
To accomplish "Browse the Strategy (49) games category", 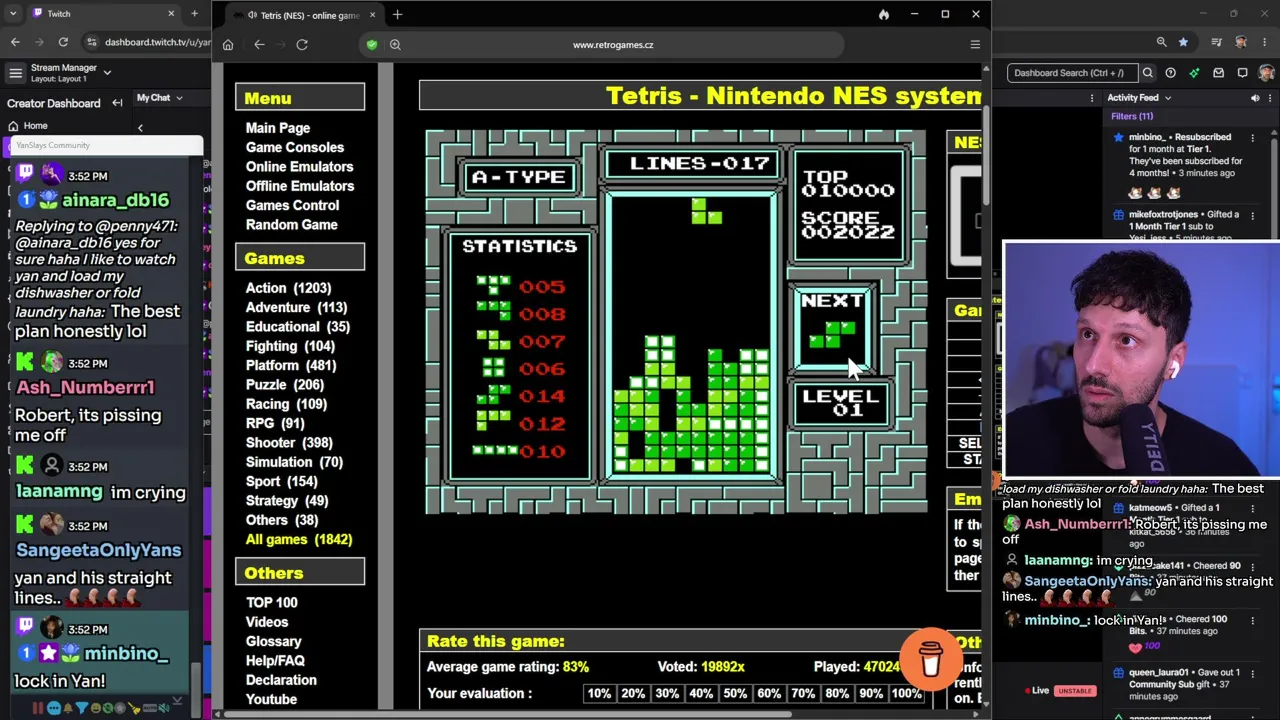I will 287,501.
